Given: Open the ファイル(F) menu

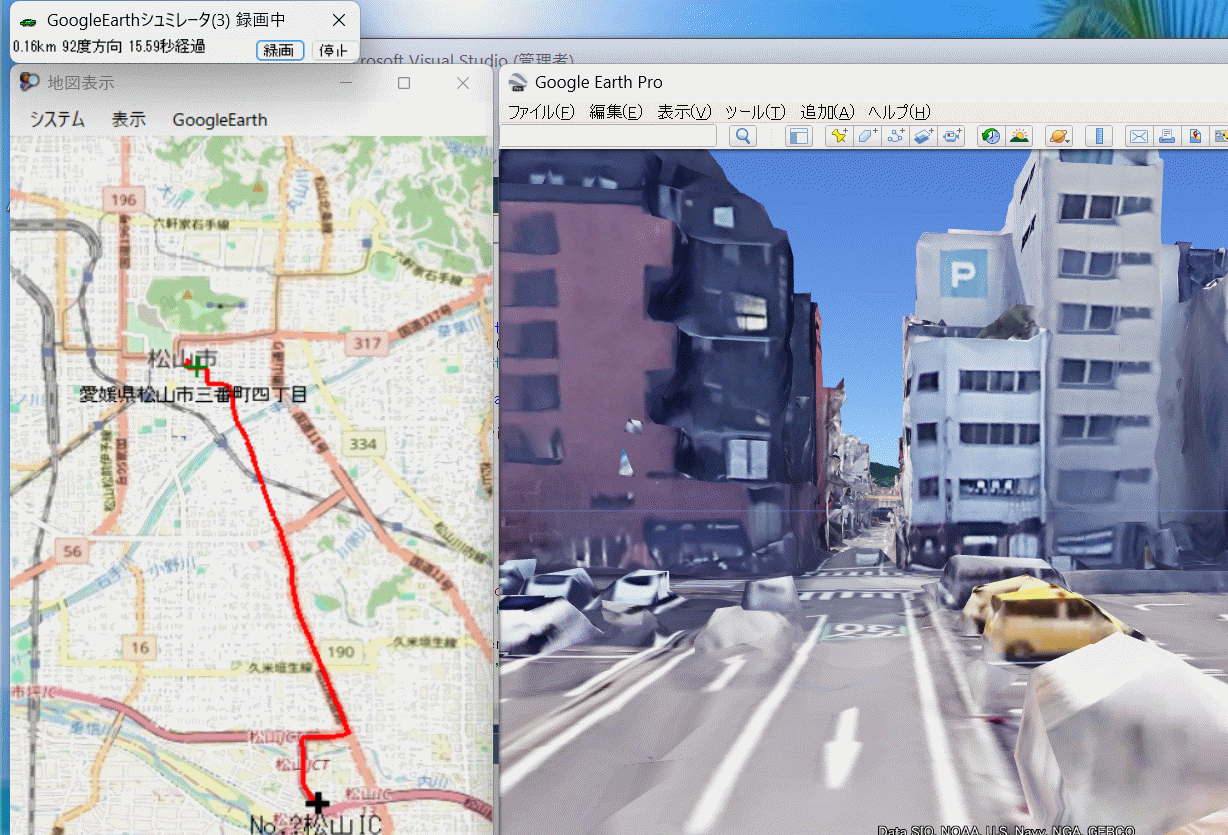Looking at the screenshot, I should (x=541, y=112).
